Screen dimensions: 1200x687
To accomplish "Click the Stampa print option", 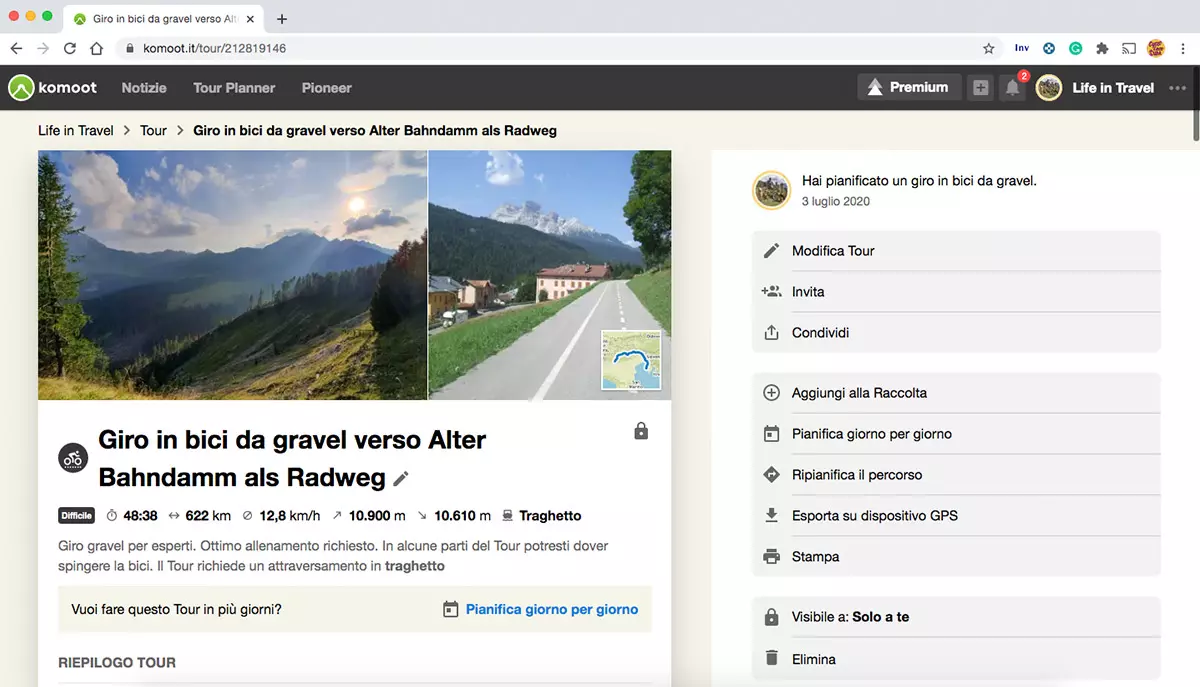I will click(x=956, y=557).
